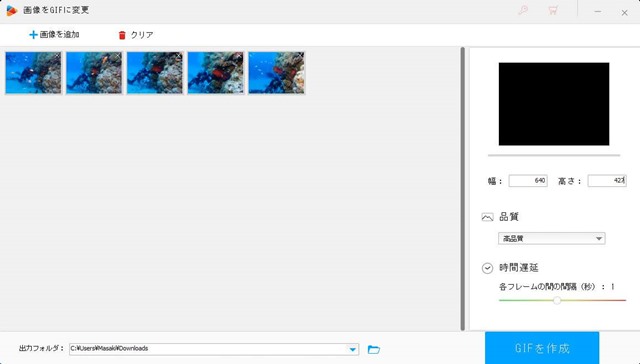Image resolution: width=640 pixels, height=364 pixels.
Task: Toggle the 時間遅延 circular chevron
Action: [487, 268]
